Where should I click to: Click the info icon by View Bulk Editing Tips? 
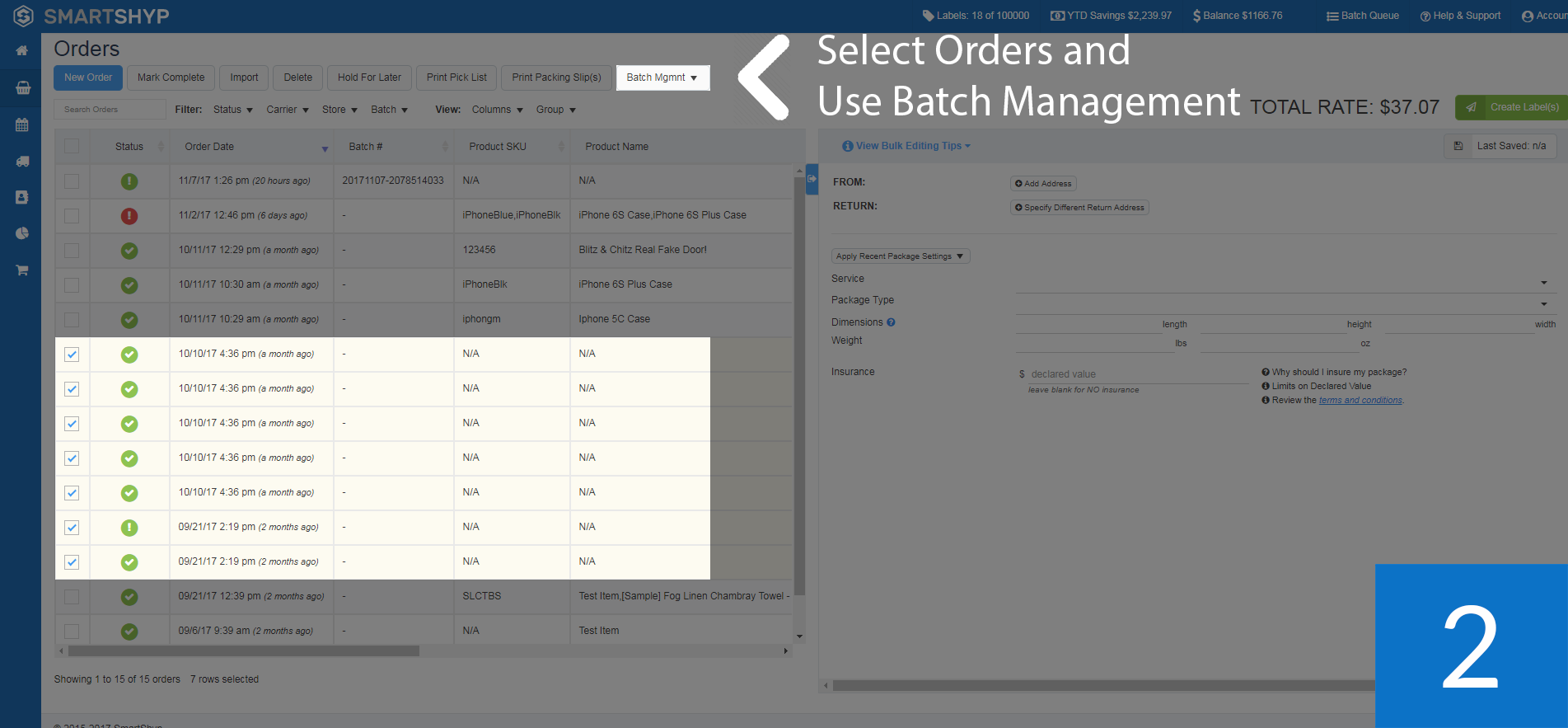[x=848, y=146]
